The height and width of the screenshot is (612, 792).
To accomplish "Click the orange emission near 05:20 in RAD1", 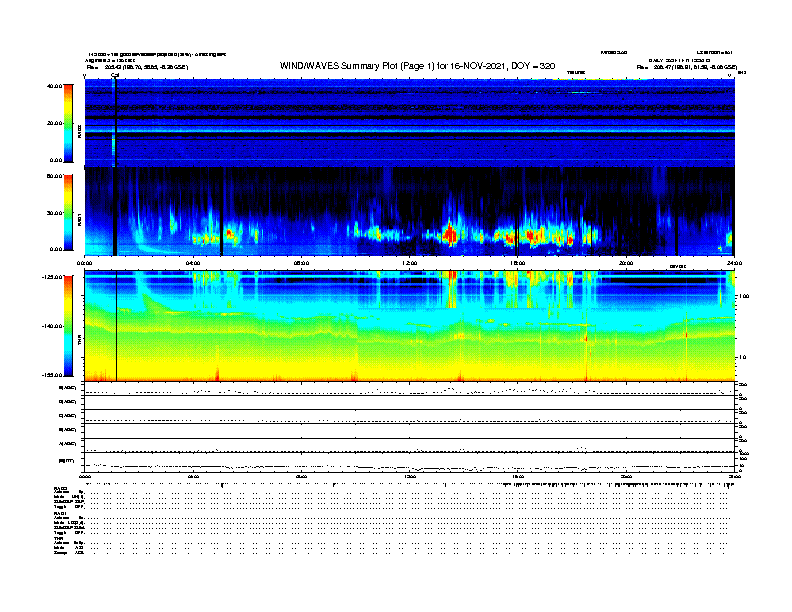I will (x=230, y=234).
